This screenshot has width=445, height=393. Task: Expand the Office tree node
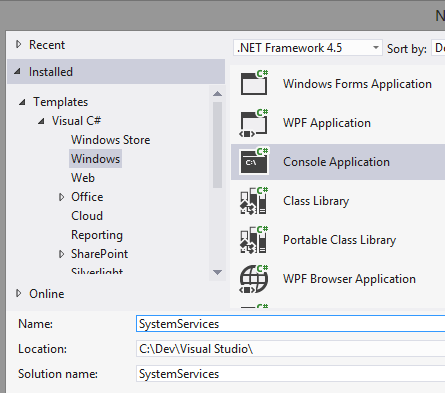[x=61, y=197]
